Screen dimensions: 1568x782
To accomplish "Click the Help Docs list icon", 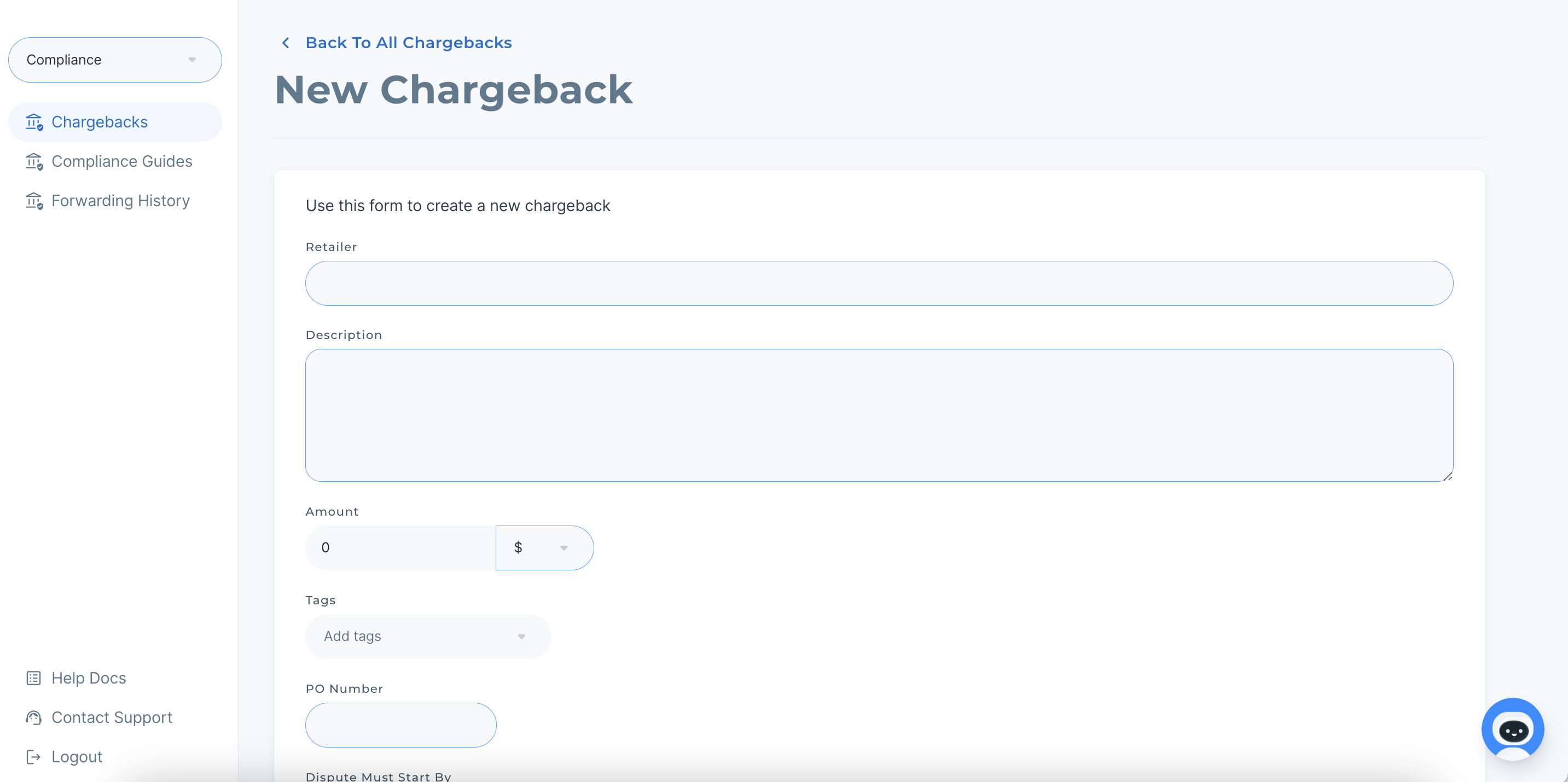I will (x=33, y=678).
